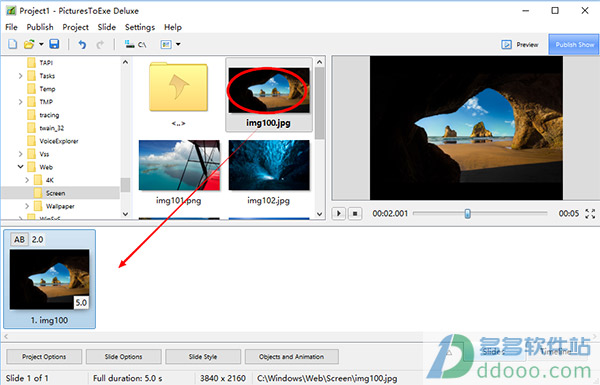Open the Project menu
Image resolution: width=600 pixels, height=385 pixels.
point(75,27)
